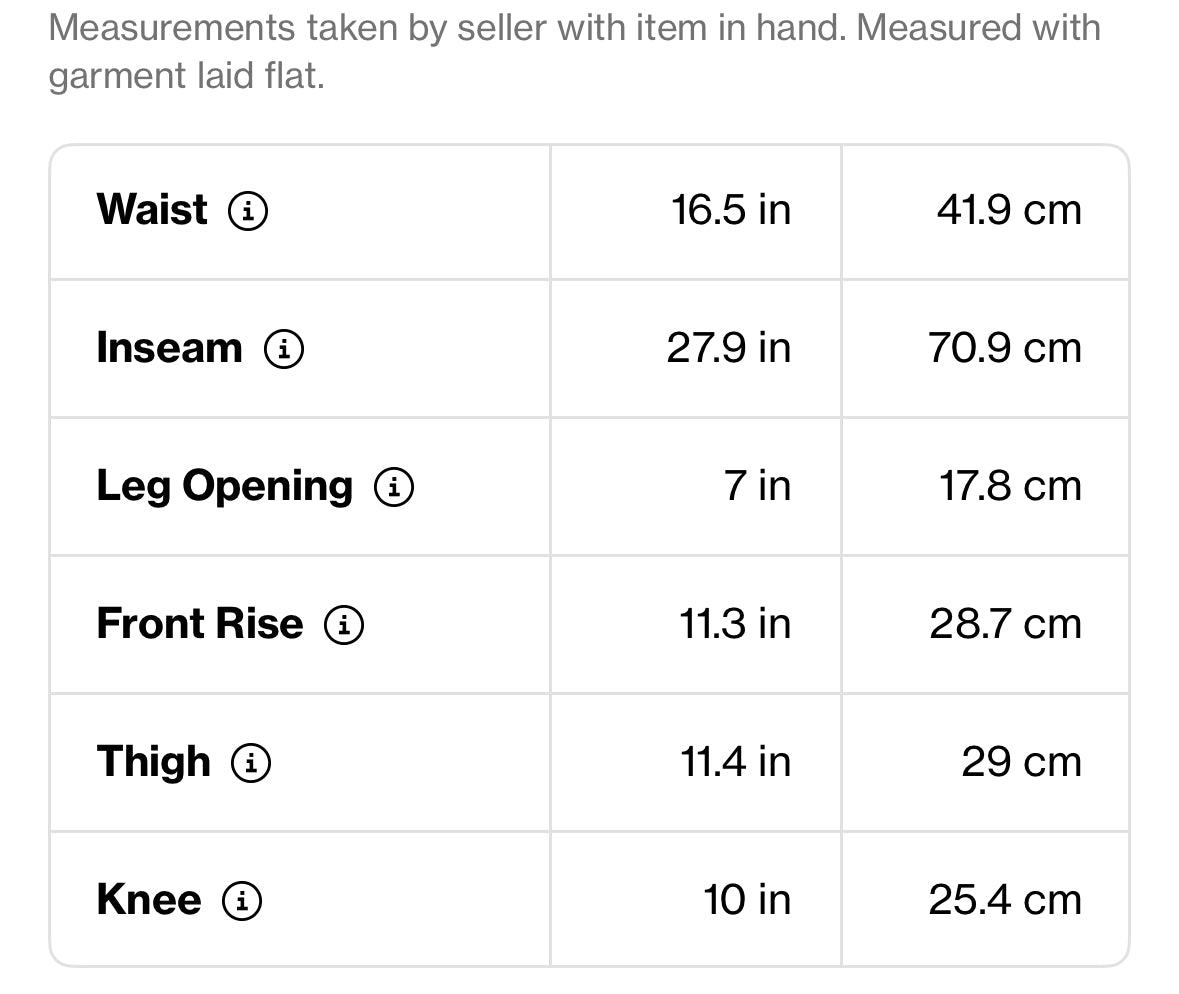Select the Front Rise label
Image resolution: width=1179 pixels, height=994 pixels.
coord(199,623)
